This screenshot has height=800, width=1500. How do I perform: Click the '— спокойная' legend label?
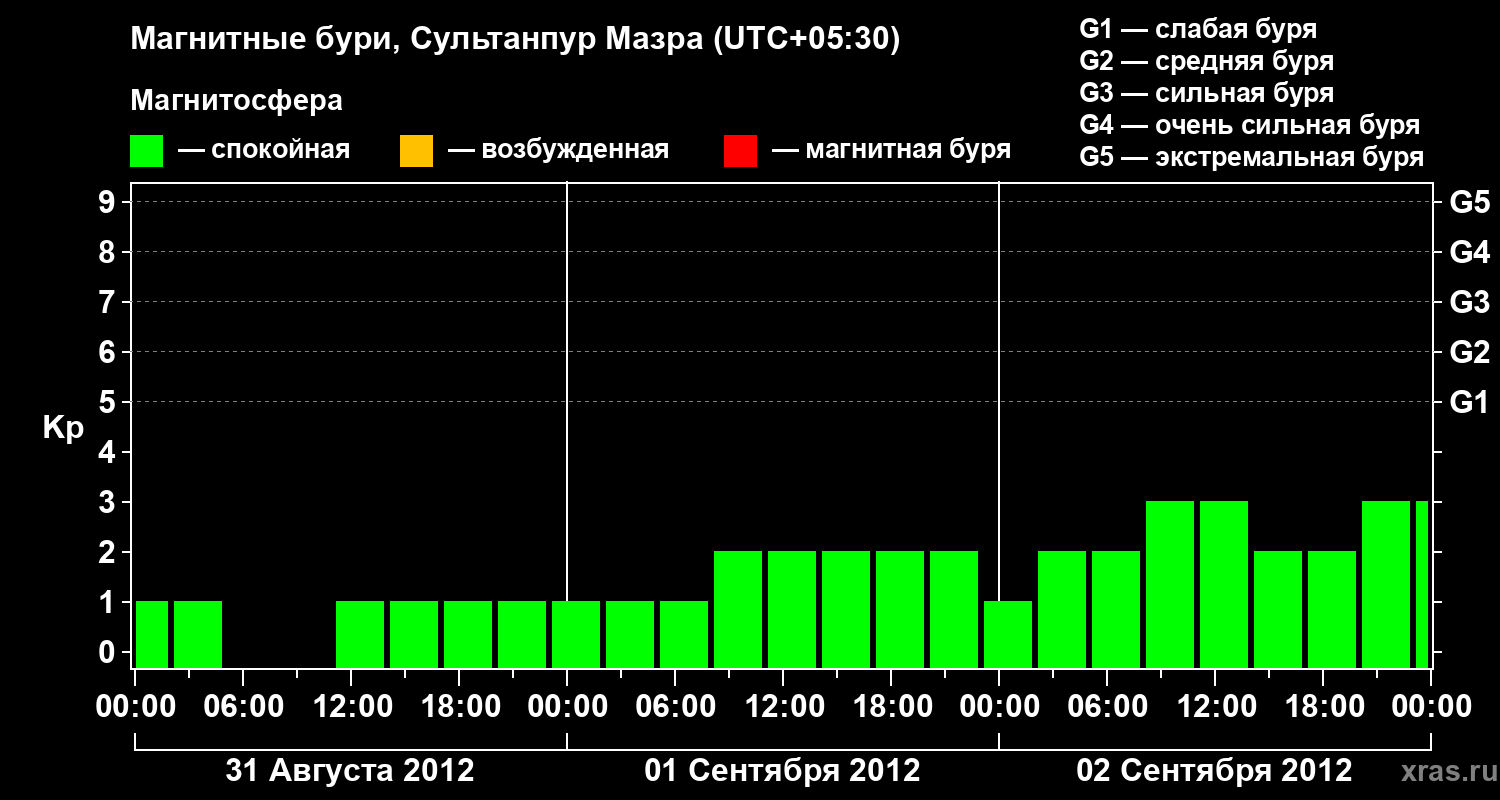click(x=264, y=151)
